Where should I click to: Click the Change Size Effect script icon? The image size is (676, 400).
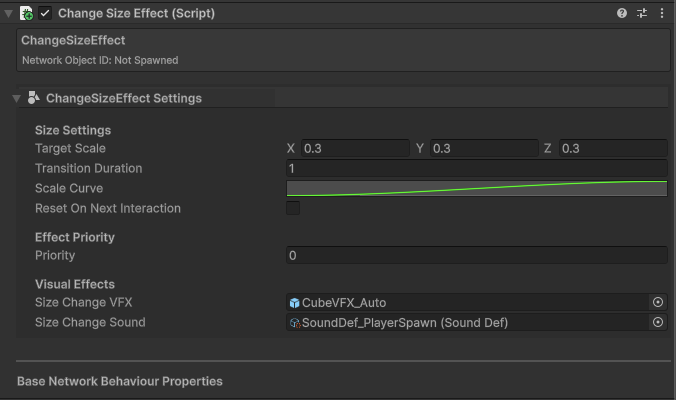pos(27,14)
